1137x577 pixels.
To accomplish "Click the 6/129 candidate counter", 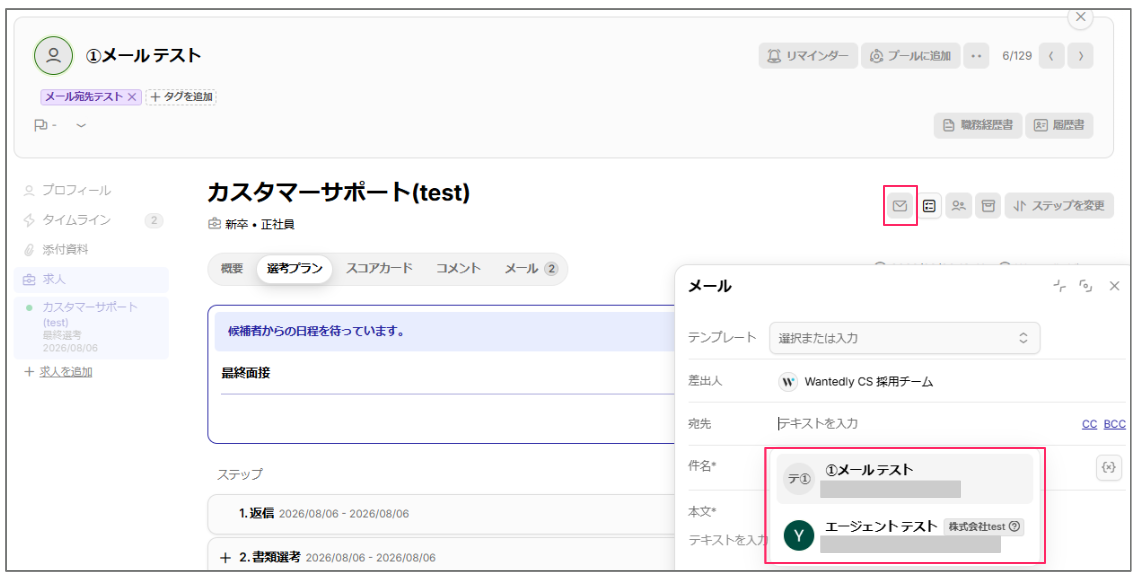I will coord(1017,56).
